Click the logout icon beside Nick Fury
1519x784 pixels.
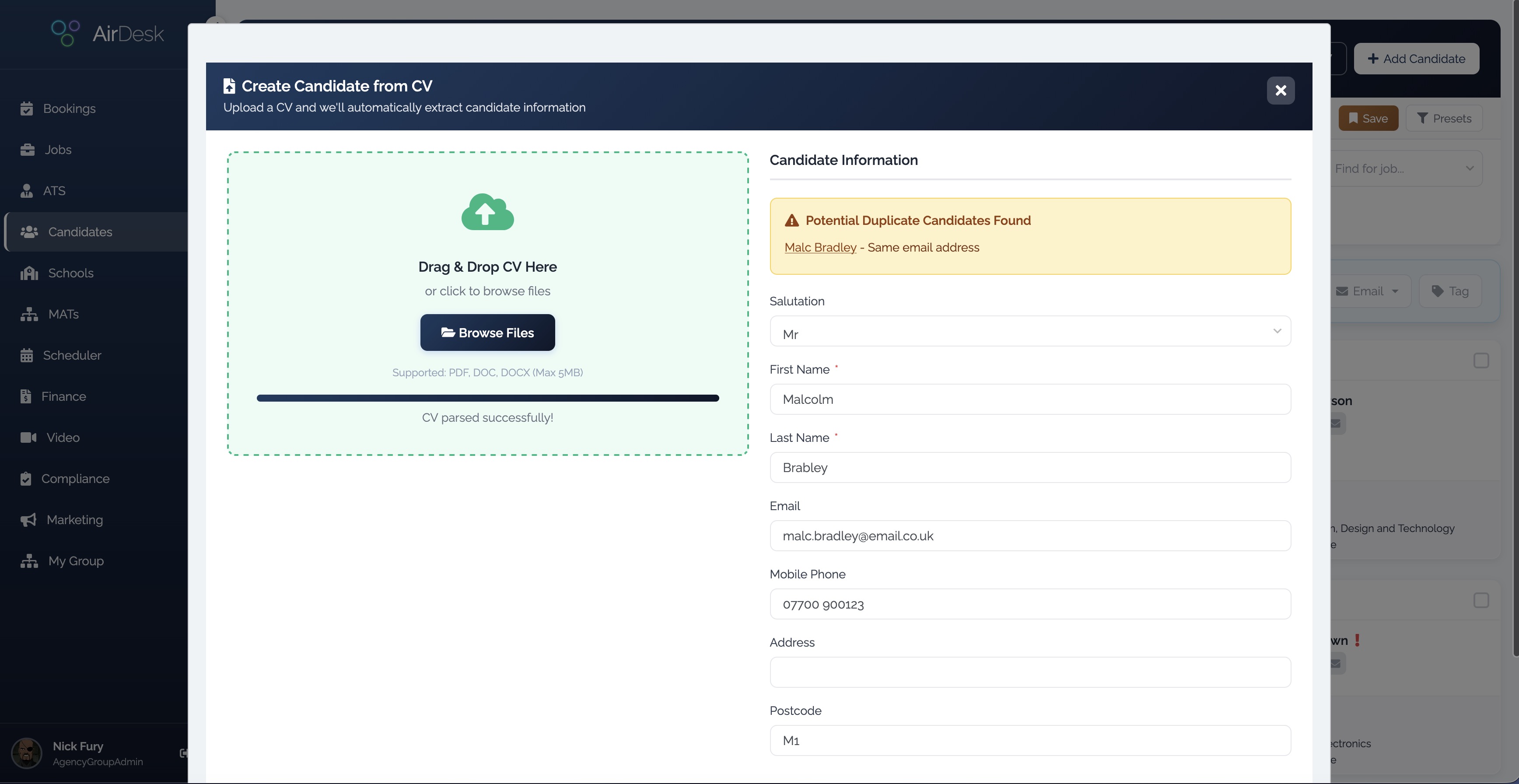[x=184, y=753]
